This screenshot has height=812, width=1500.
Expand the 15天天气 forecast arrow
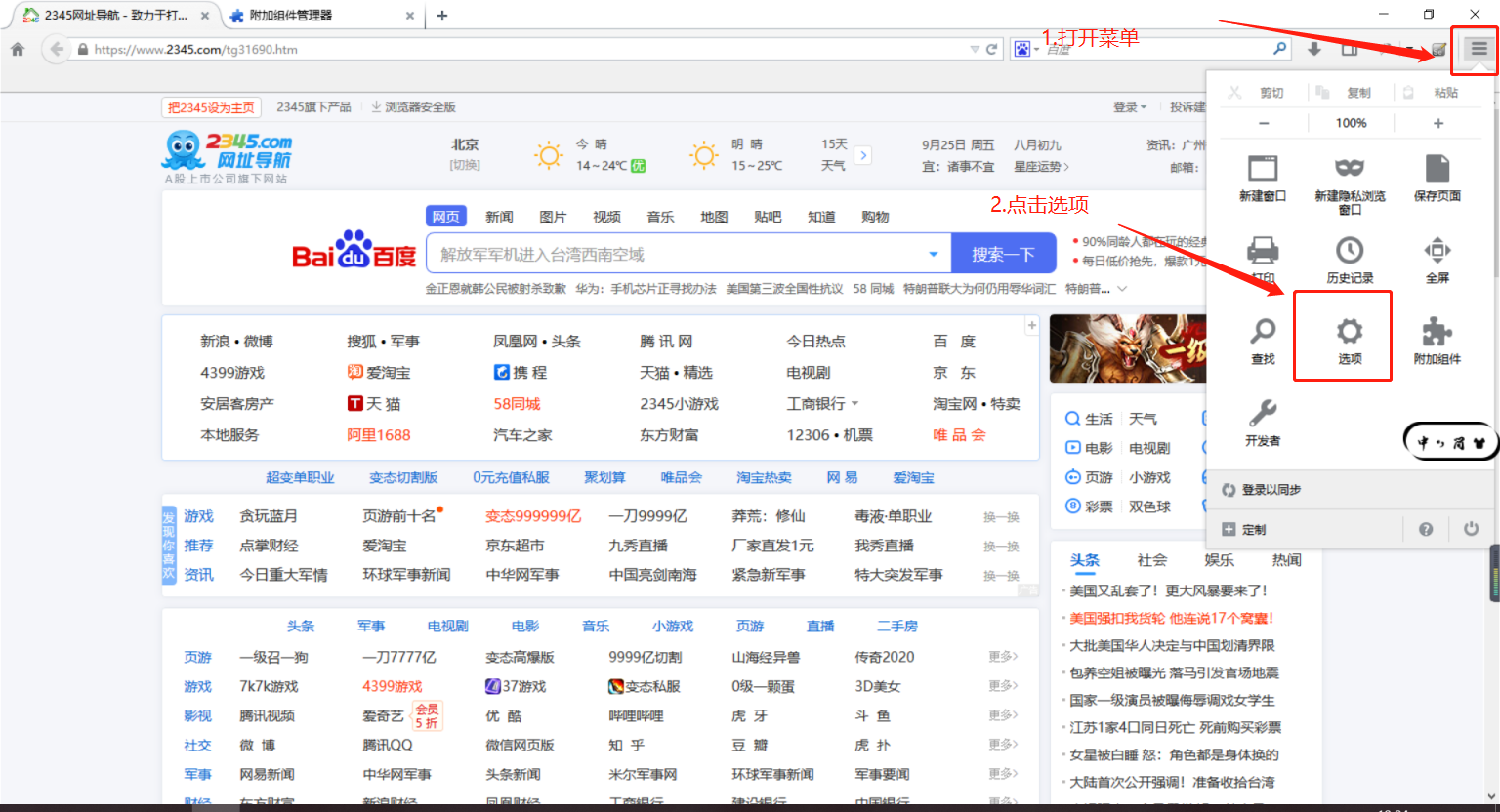coord(863,155)
